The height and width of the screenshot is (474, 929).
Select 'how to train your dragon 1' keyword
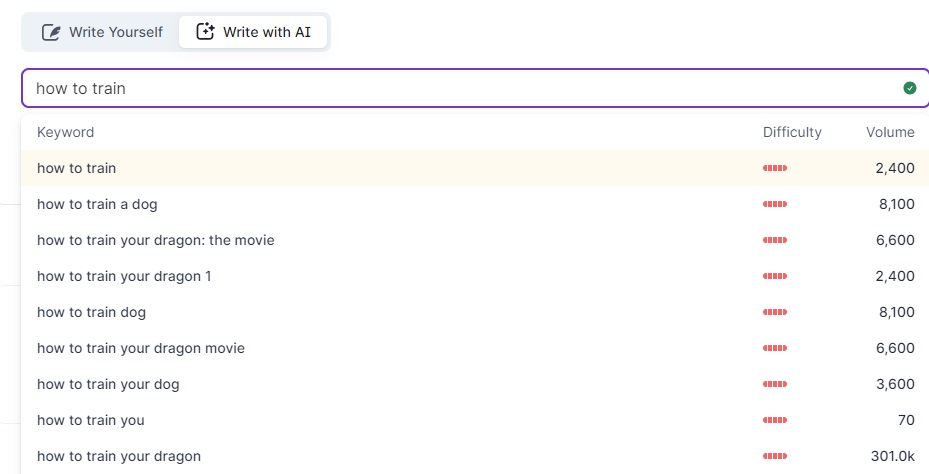coord(124,276)
